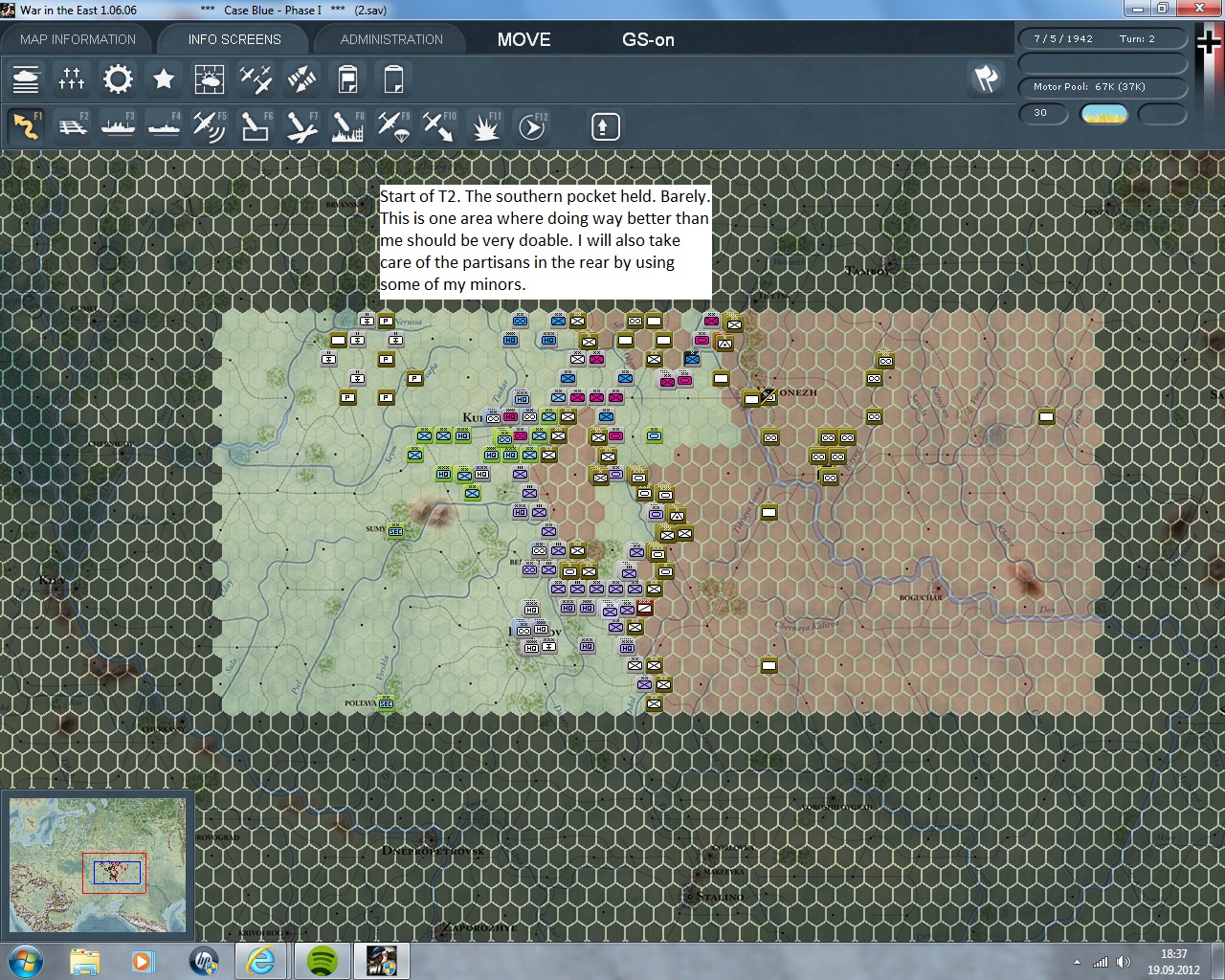Open the logistics report clipboard icon
This screenshot has width=1225, height=980.
(347, 78)
